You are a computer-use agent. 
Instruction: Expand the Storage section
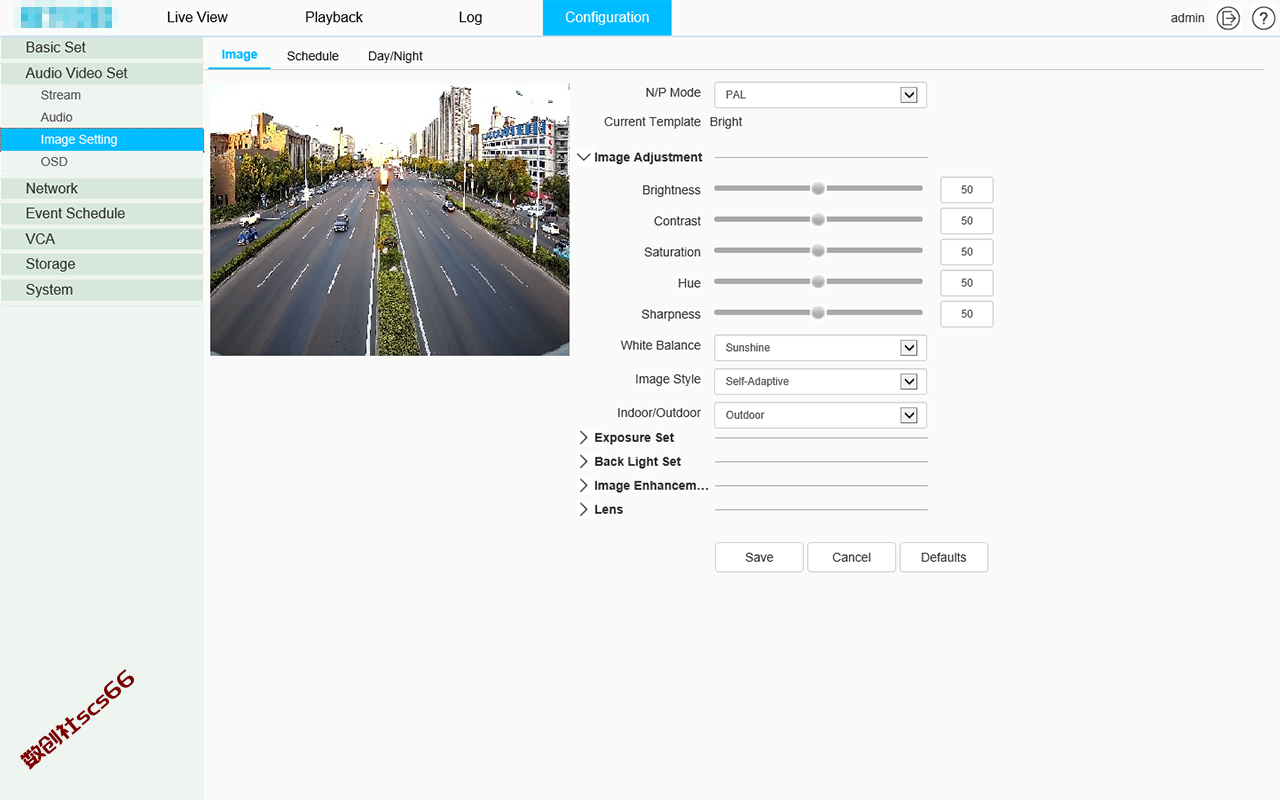[x=102, y=264]
